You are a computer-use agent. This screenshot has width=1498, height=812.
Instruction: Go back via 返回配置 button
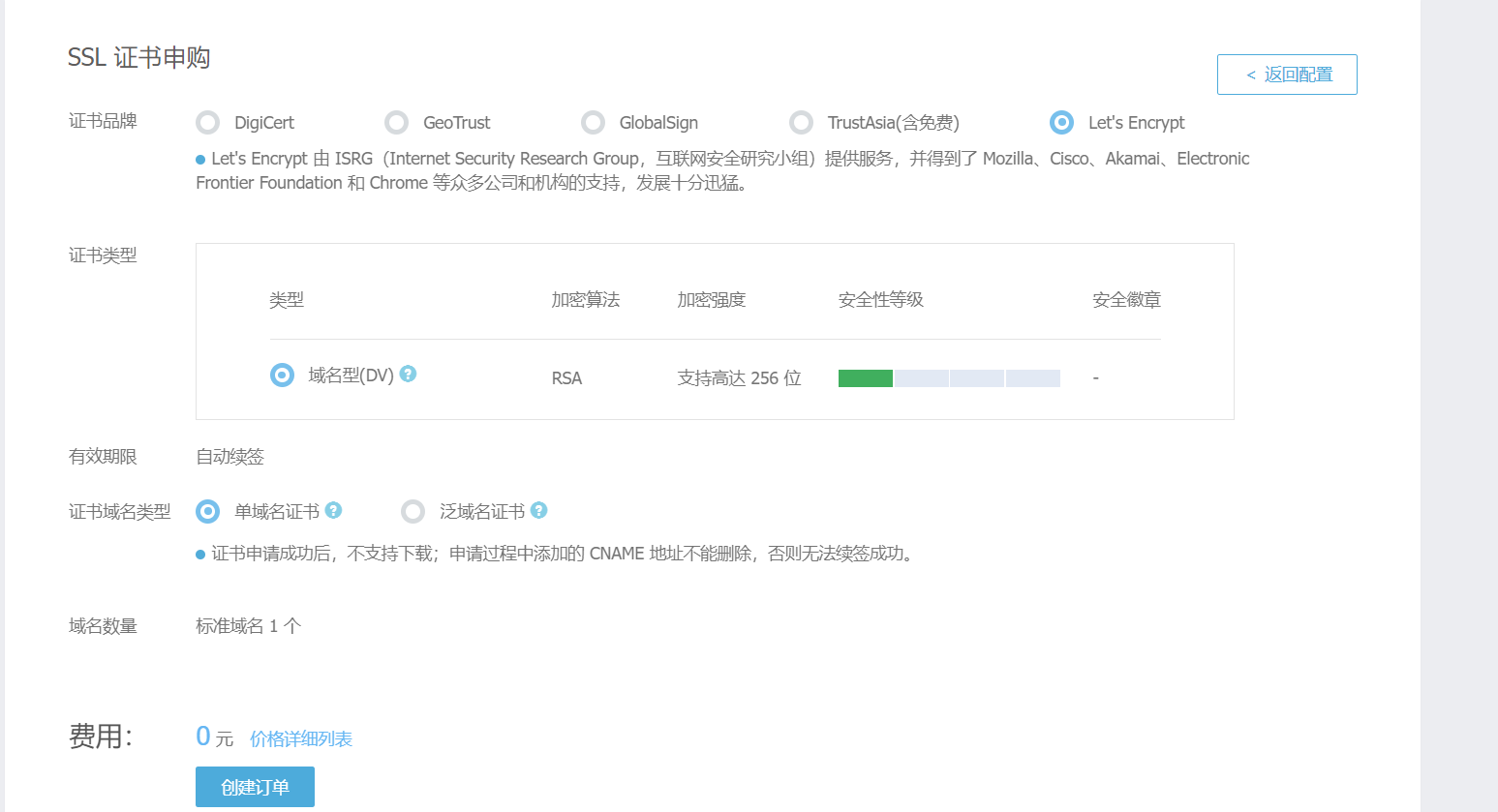(x=1287, y=75)
